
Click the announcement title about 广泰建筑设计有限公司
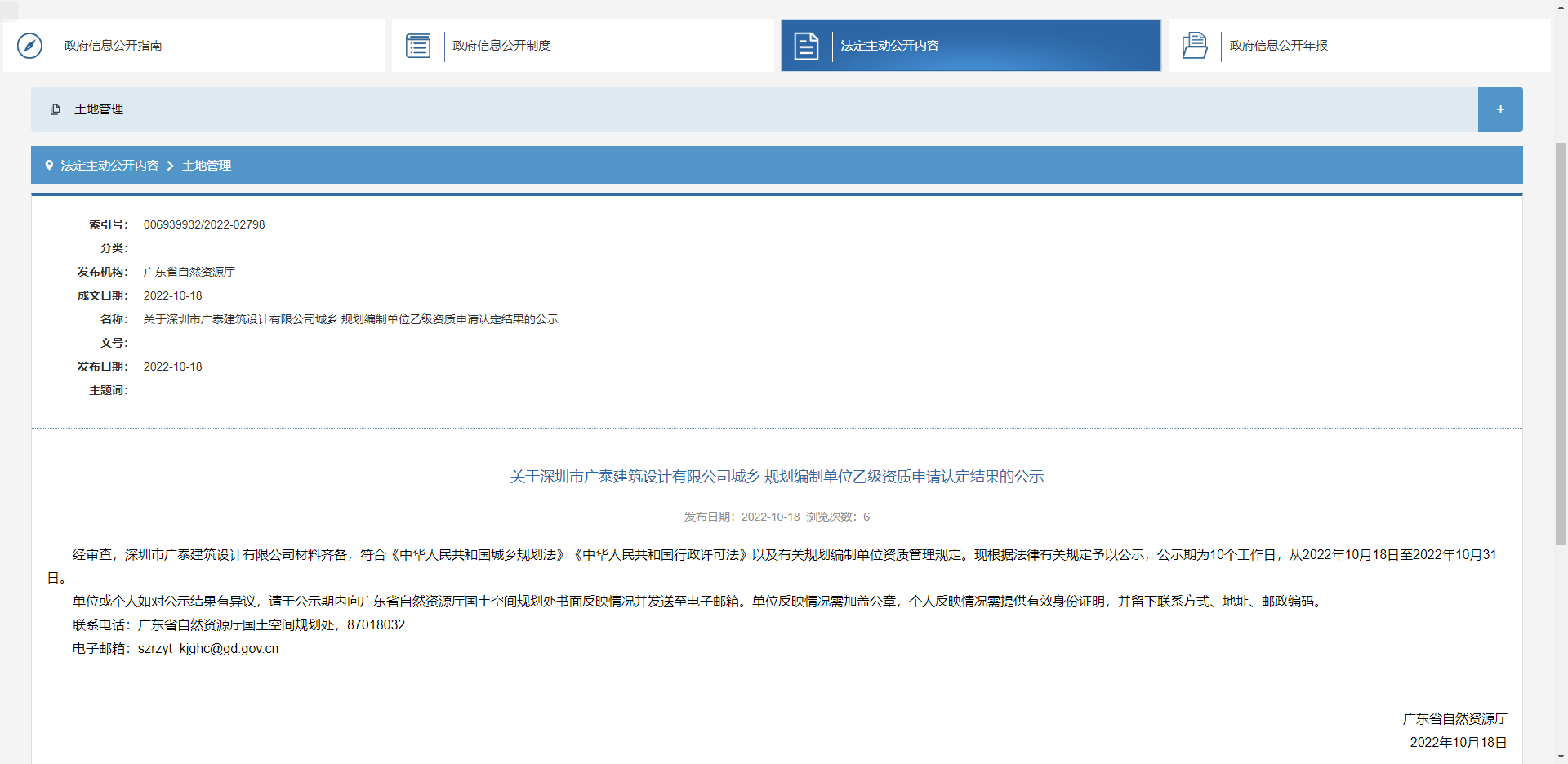776,476
